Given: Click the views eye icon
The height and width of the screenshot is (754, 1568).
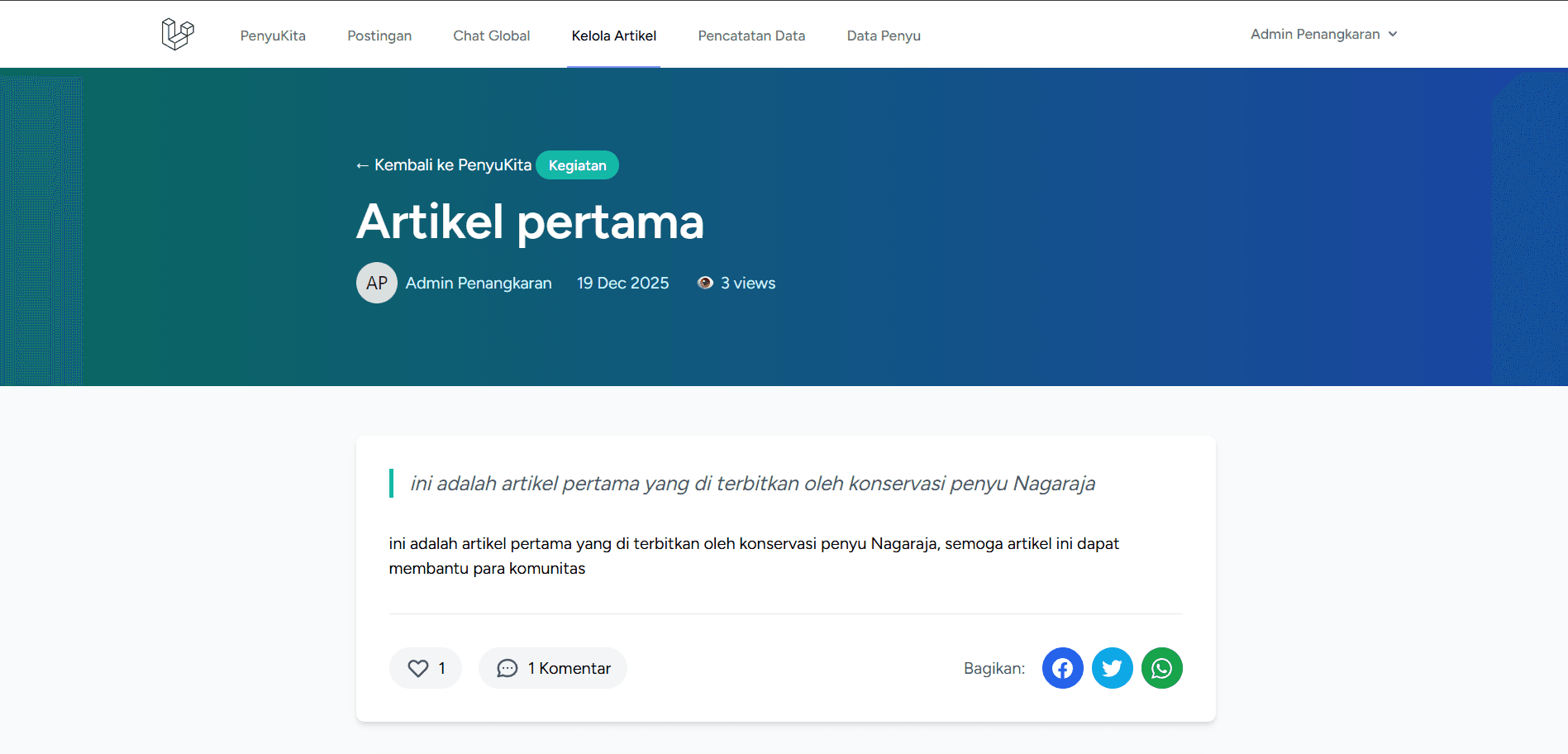Looking at the screenshot, I should [705, 282].
